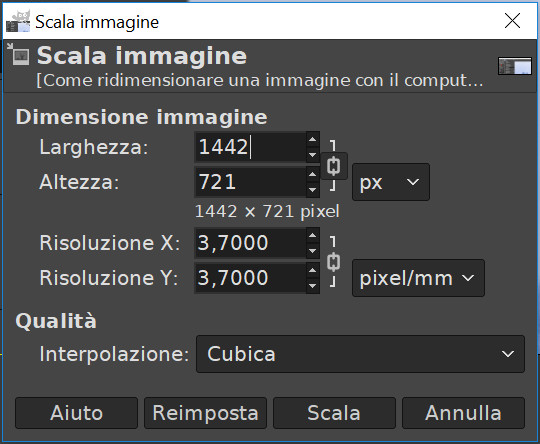
Task: Toggle the width-height aspect ratio chain link
Action: (333, 166)
